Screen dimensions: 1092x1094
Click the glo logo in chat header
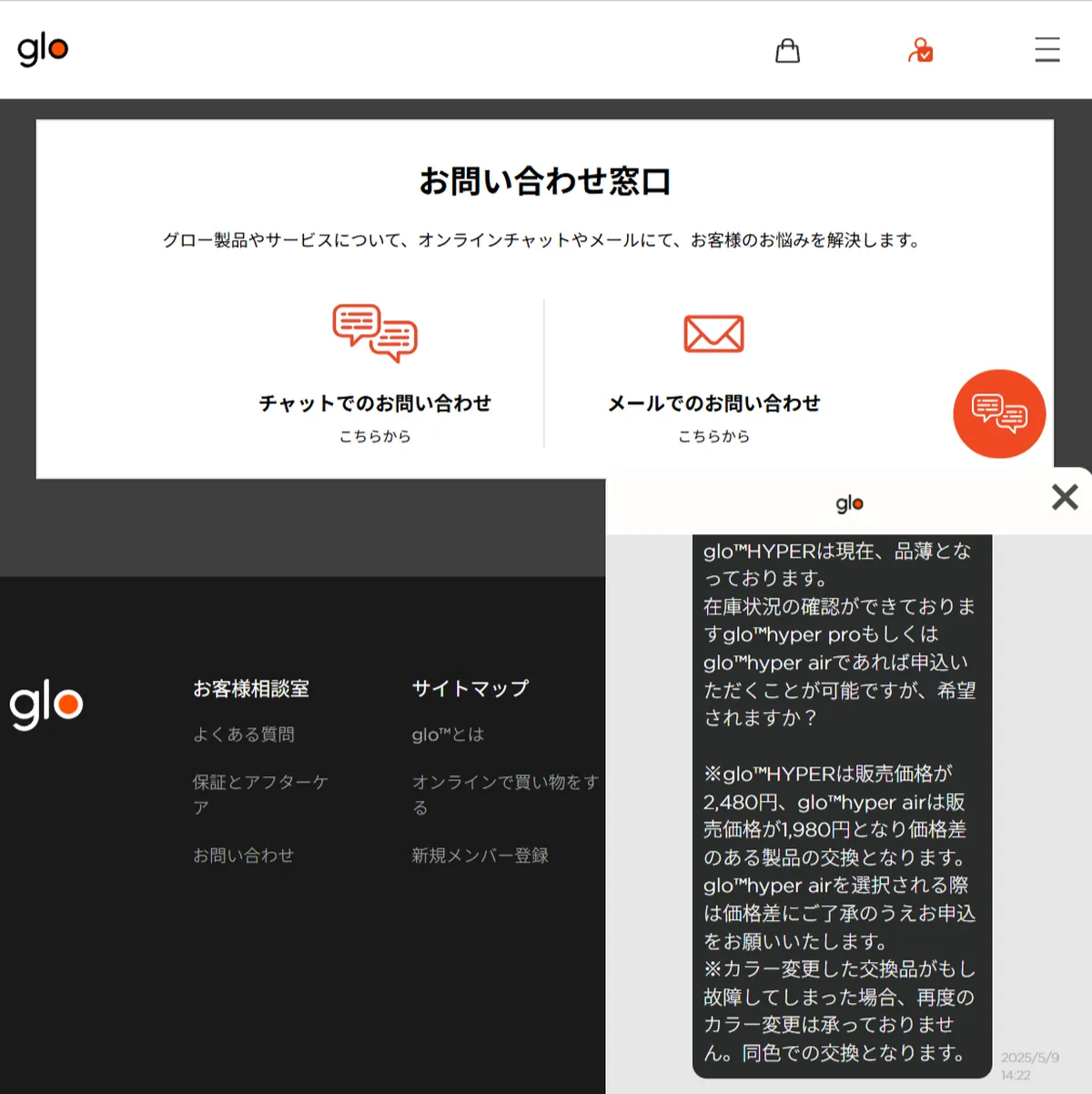(x=849, y=503)
